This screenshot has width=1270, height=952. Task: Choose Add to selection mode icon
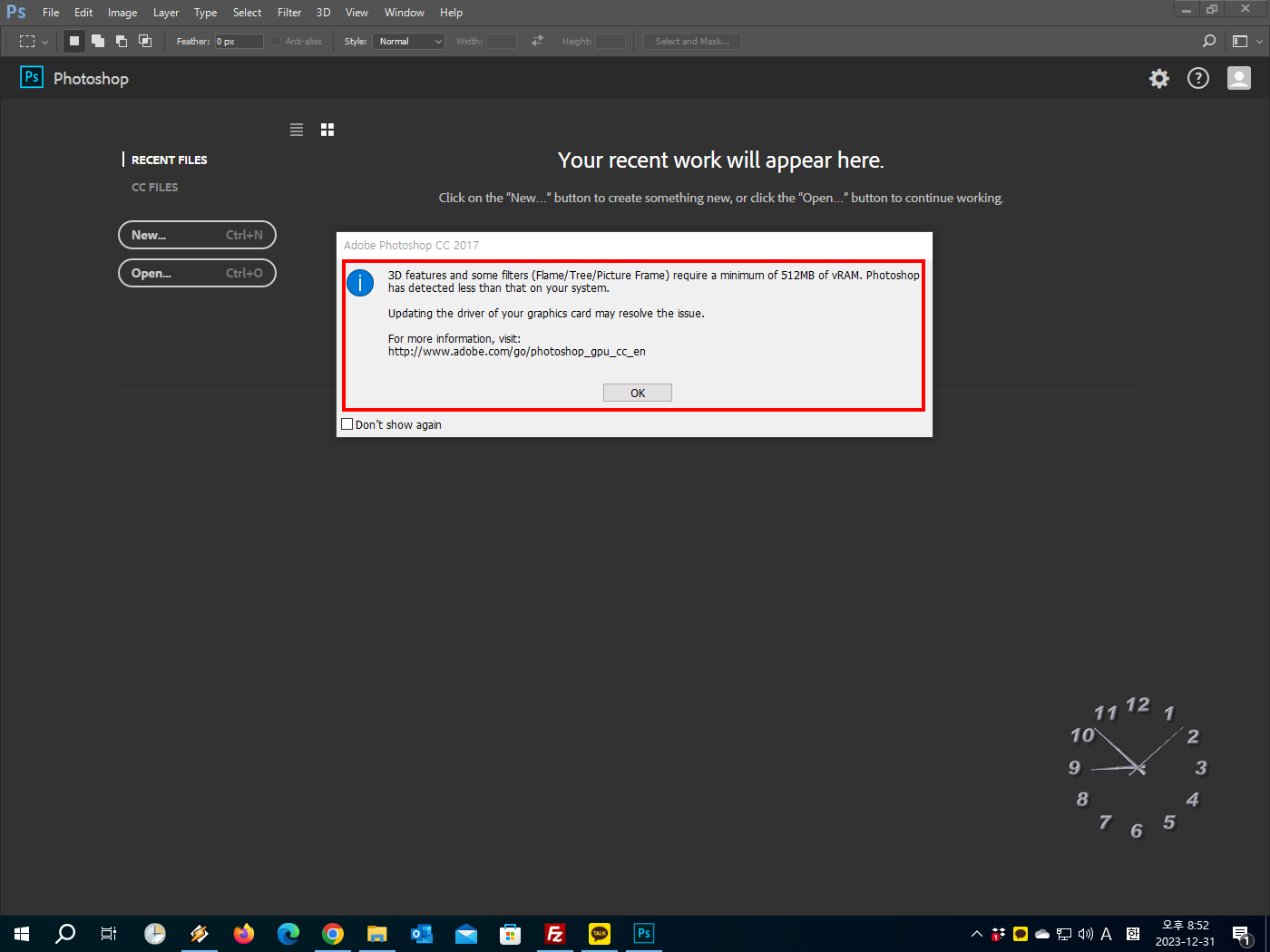tap(98, 41)
